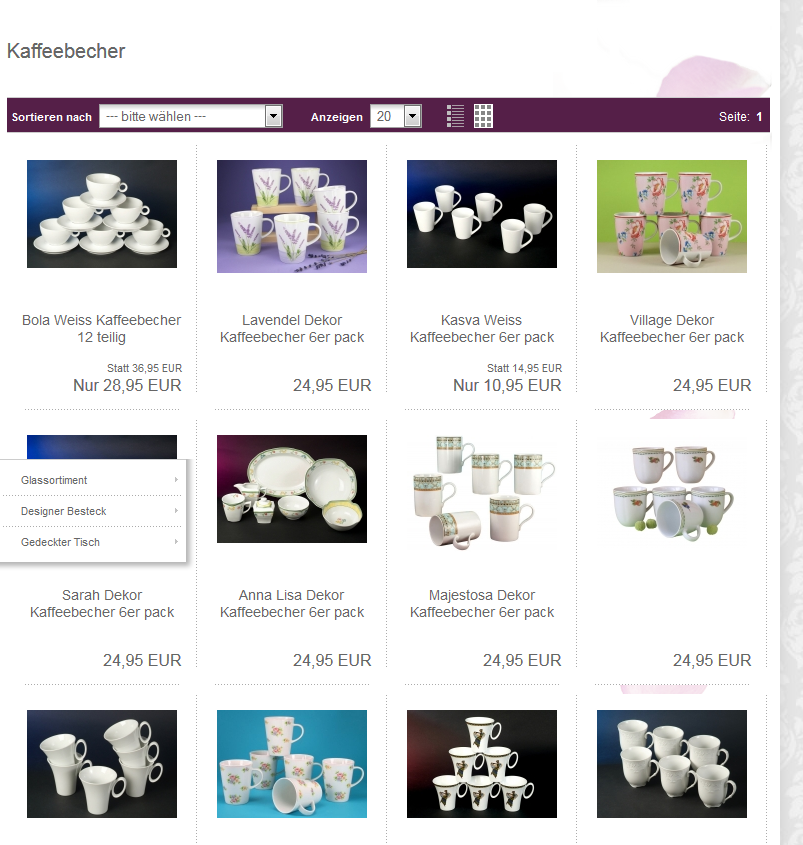Open Lavendel Dekor Kaffeebecher product link
The width and height of the screenshot is (803, 845).
[x=292, y=328]
